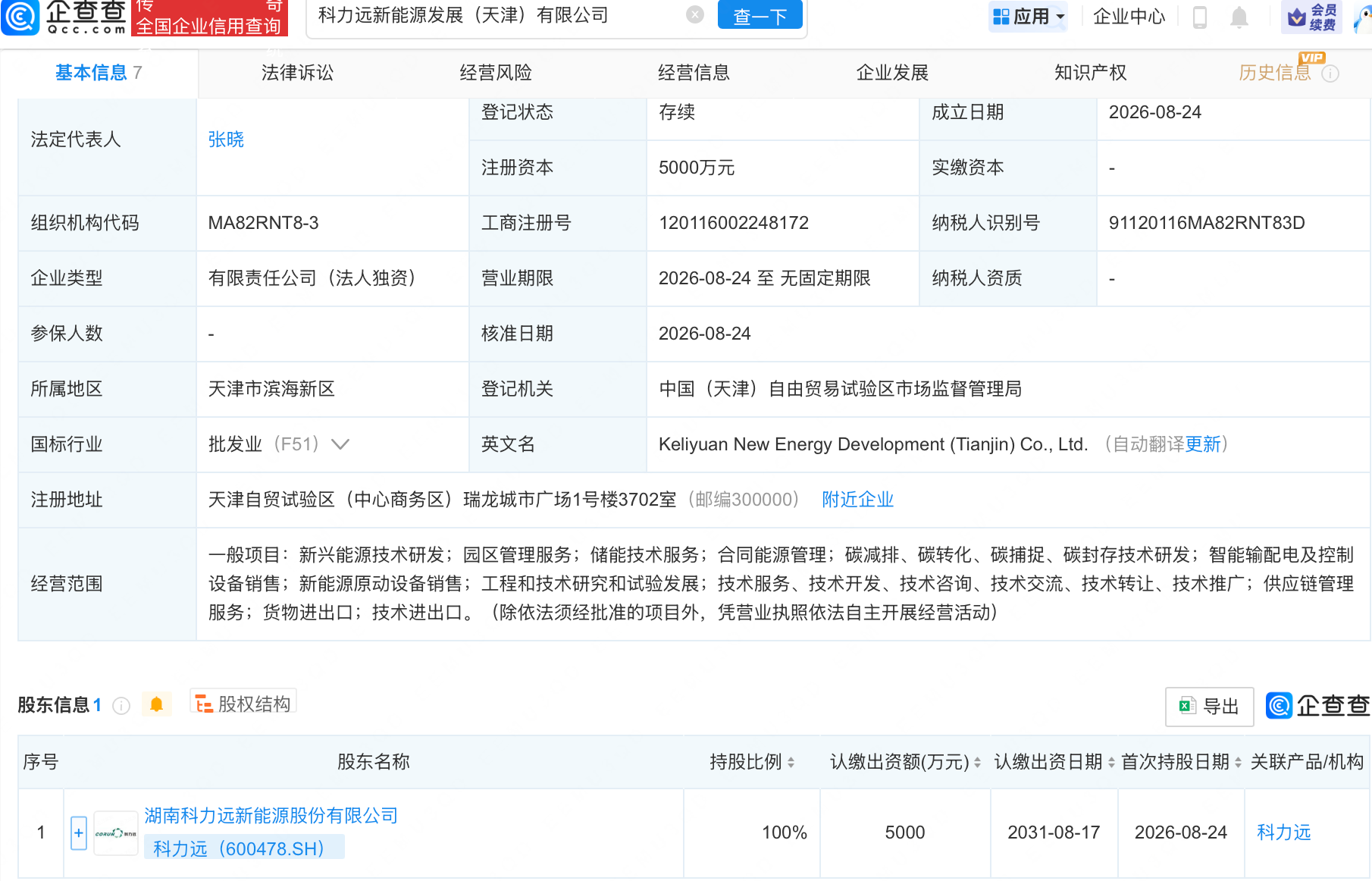Open 附近企业 link
This screenshot has width=1372, height=881.
tap(857, 500)
